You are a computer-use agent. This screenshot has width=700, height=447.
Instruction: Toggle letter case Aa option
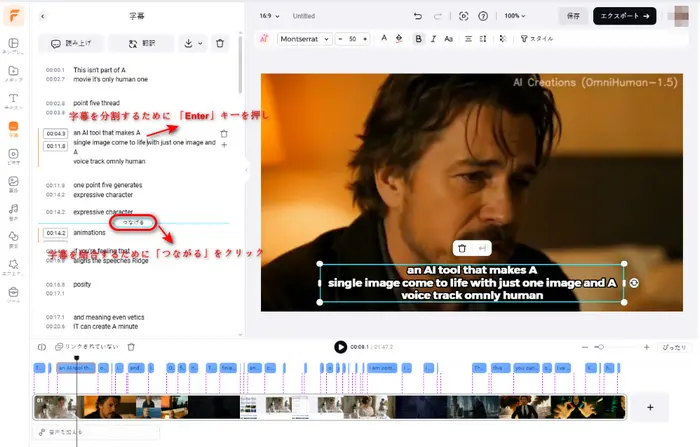pyautogui.click(x=449, y=39)
